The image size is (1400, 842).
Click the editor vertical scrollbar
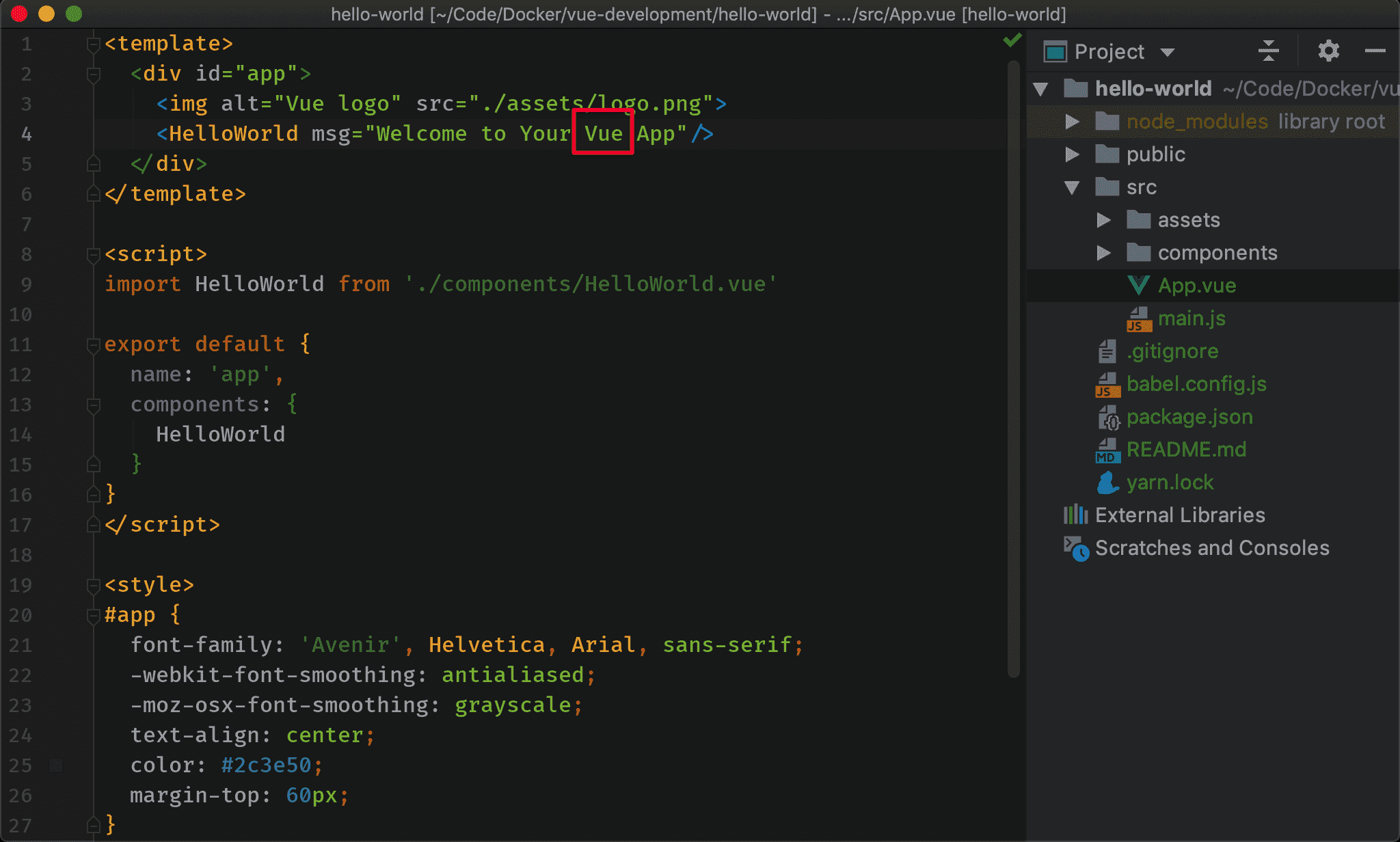(1013, 369)
